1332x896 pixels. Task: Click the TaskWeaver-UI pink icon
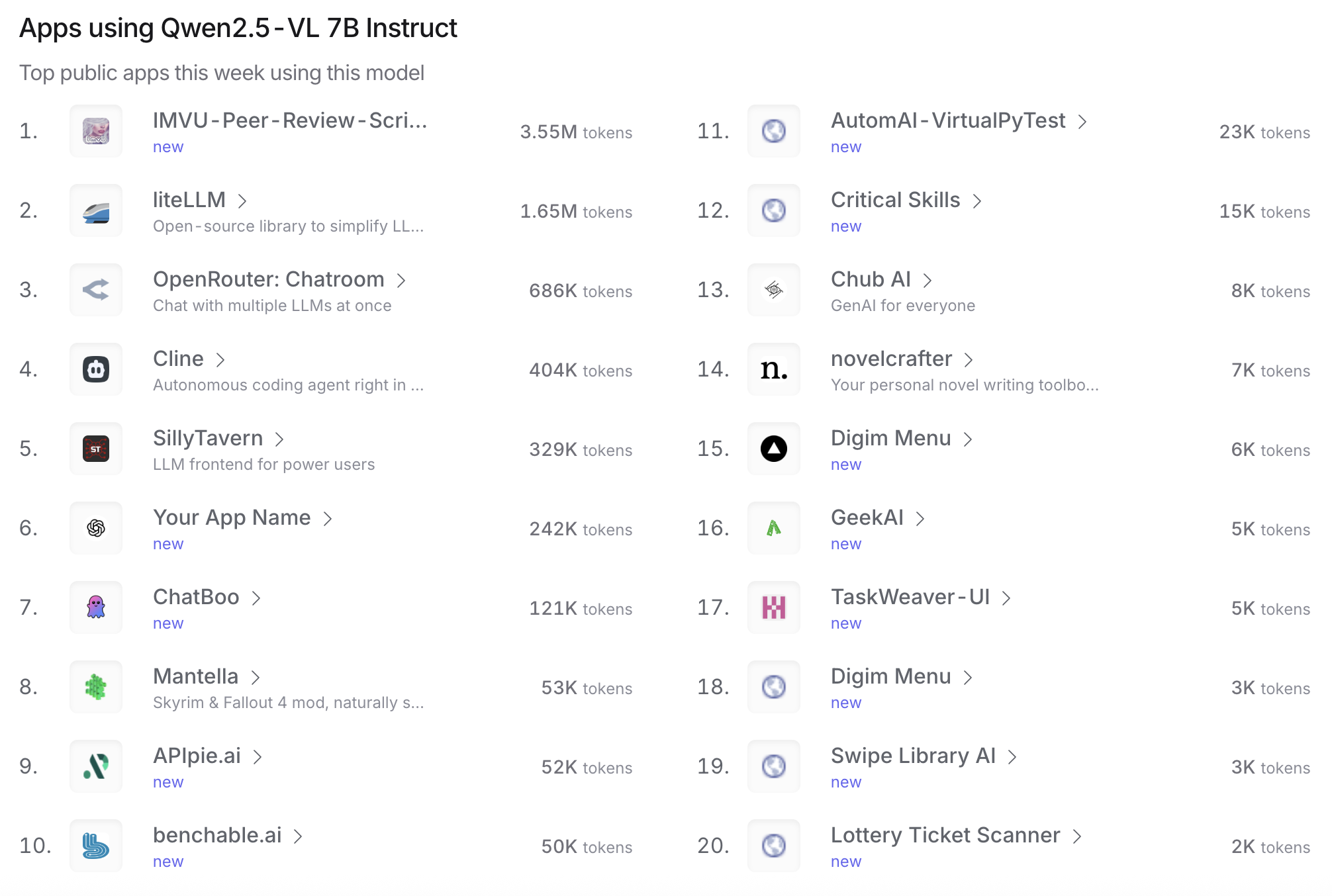774,607
